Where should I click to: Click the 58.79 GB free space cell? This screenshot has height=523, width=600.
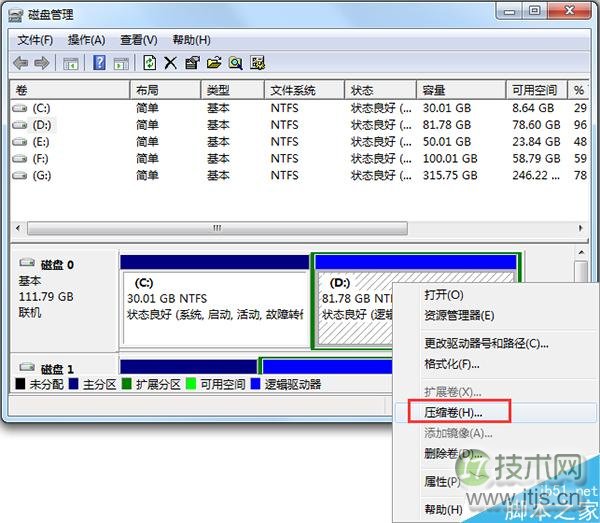[536, 159]
